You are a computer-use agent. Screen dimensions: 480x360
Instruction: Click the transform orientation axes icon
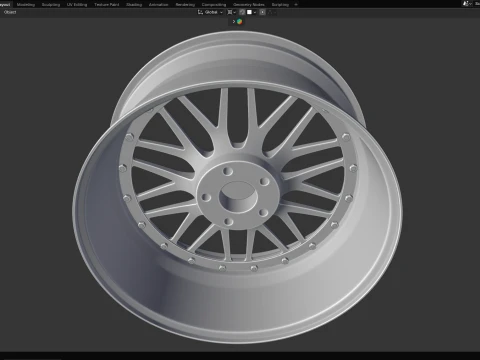200,12
